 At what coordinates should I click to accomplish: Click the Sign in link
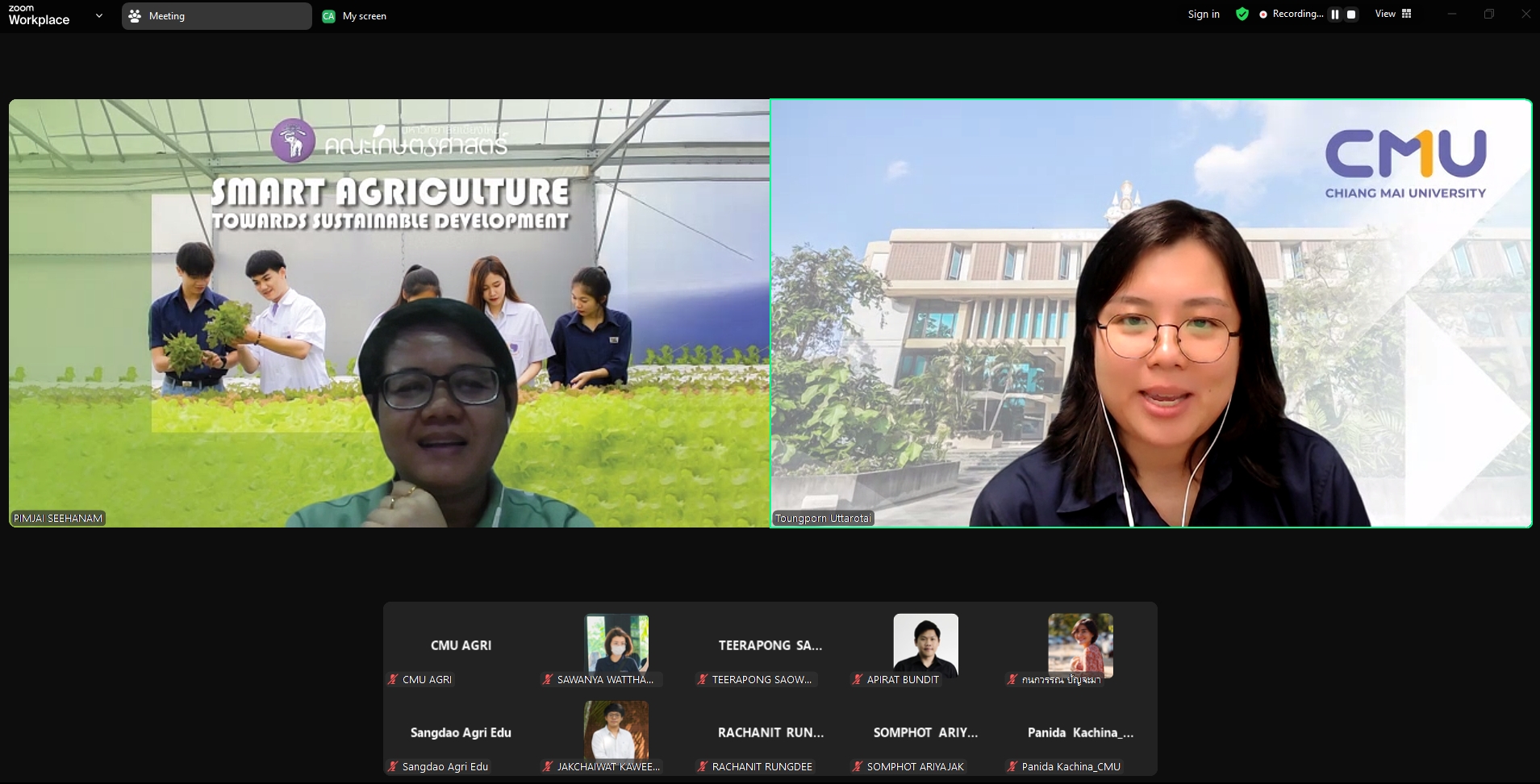point(1204,14)
